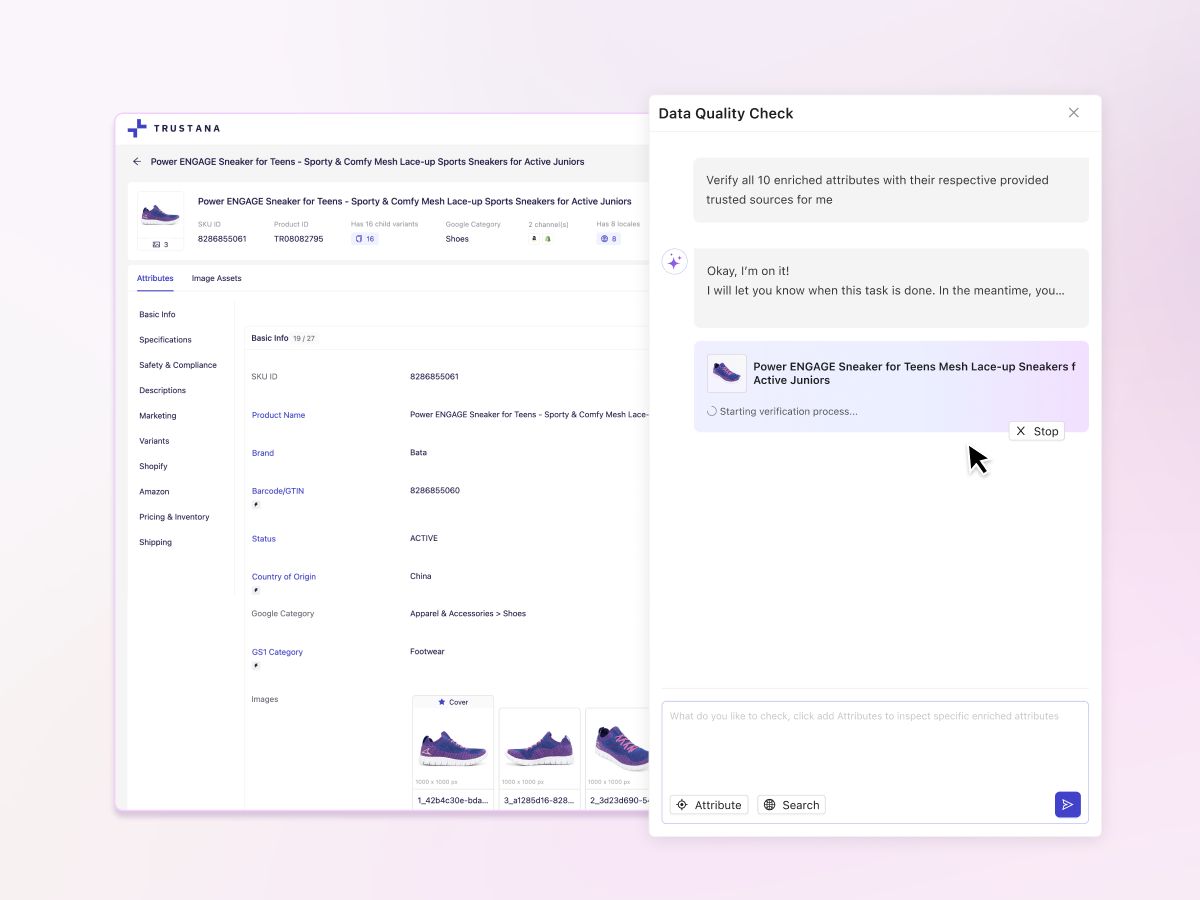Click the Trustana logo icon
Screen dimensions: 1200x900
[x=137, y=128]
